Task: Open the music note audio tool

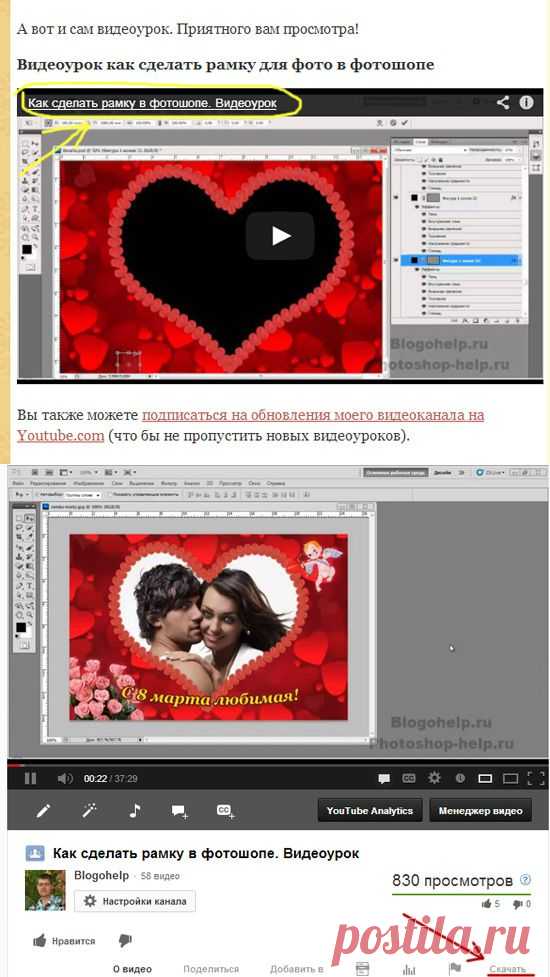Action: click(x=135, y=811)
